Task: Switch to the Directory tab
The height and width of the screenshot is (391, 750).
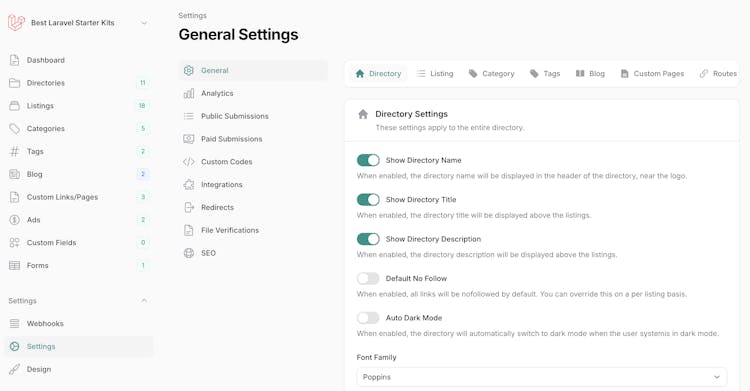Action: point(378,74)
